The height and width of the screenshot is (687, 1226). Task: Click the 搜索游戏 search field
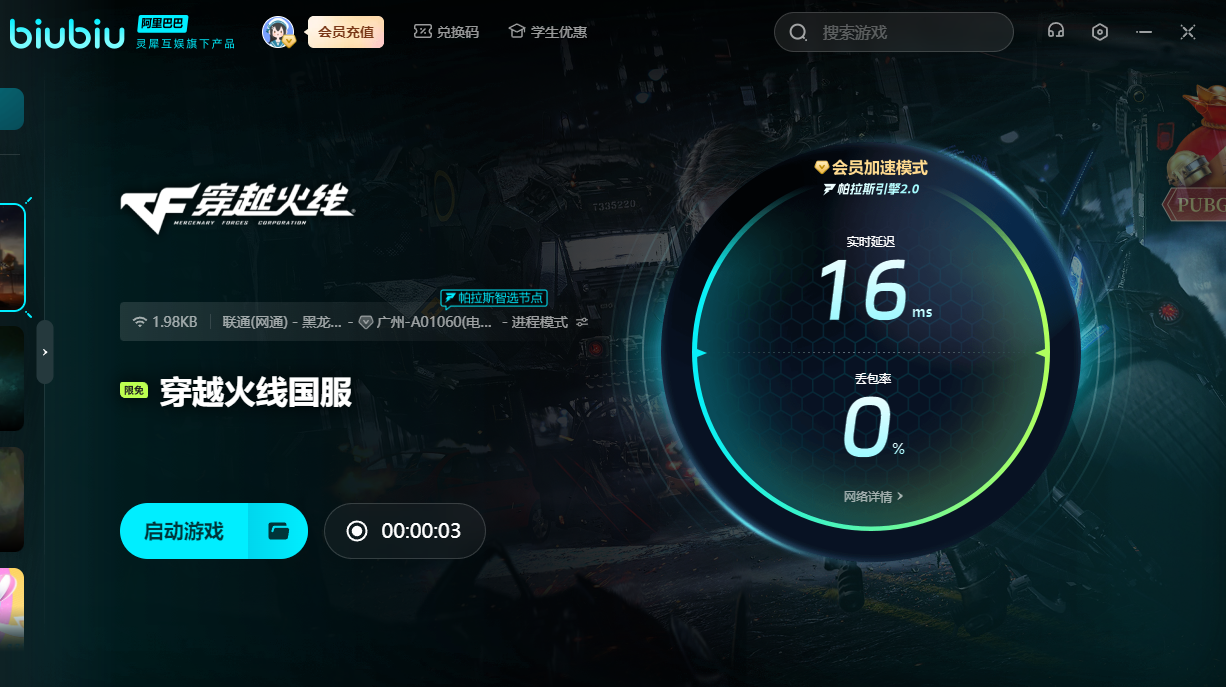tap(905, 33)
